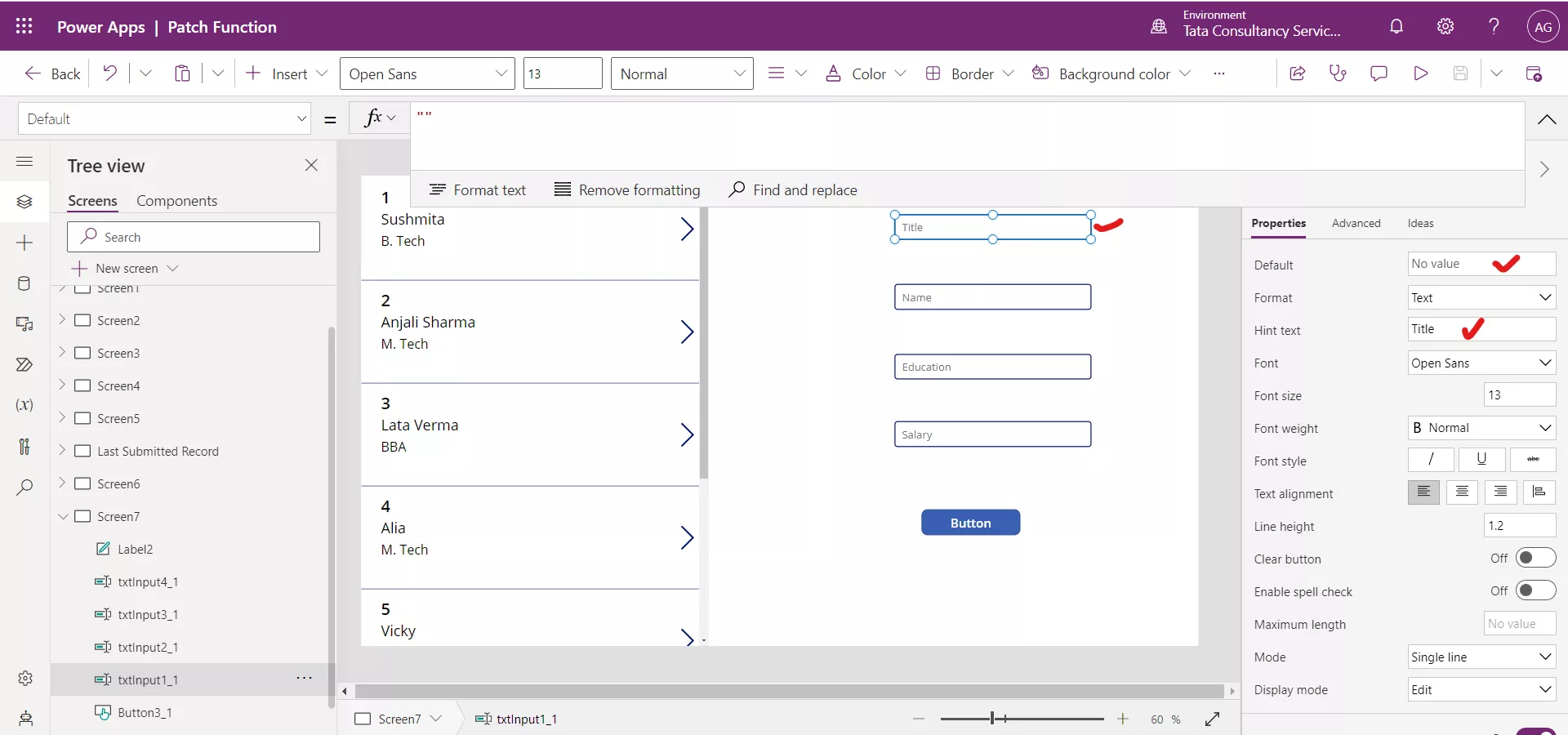Toggle the Clear button switch on
This screenshot has width=1568, height=735.
pyautogui.click(x=1534, y=558)
